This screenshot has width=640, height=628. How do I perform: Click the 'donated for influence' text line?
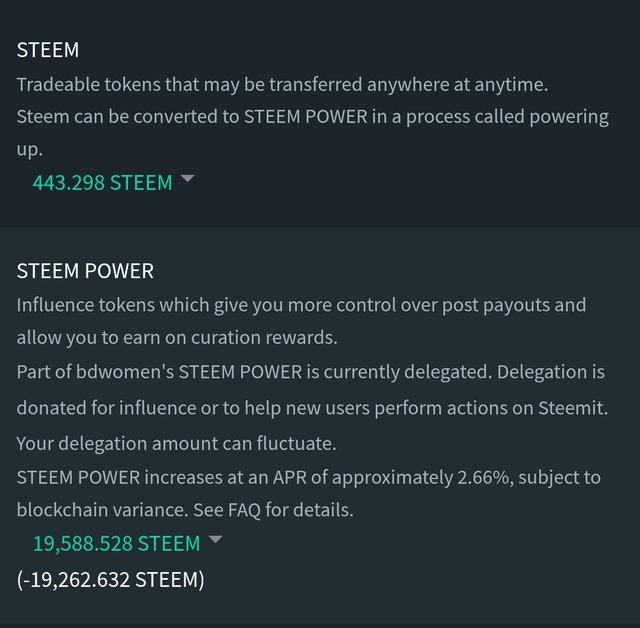312,408
